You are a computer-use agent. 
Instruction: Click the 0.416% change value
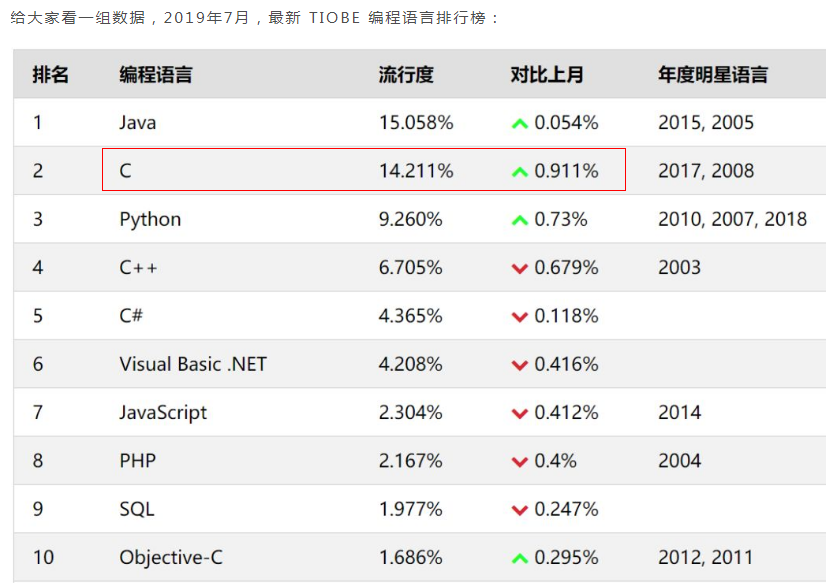(x=566, y=364)
